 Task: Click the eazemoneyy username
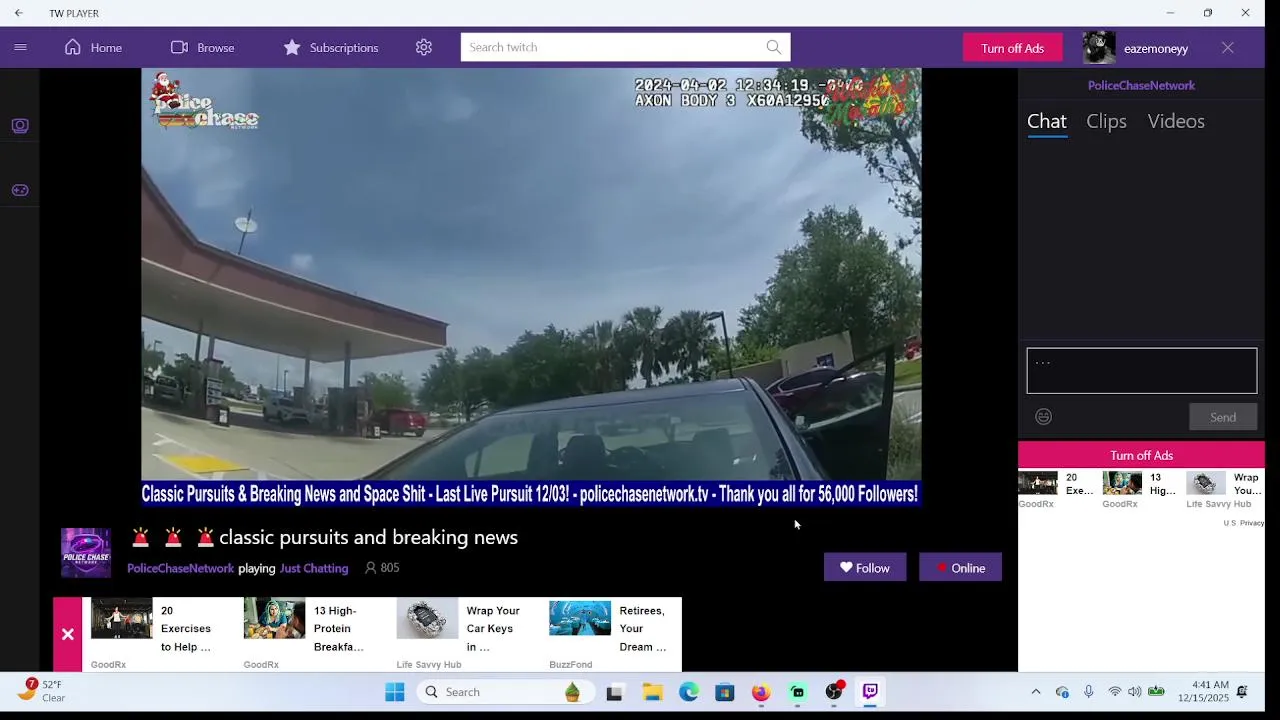(x=1156, y=48)
